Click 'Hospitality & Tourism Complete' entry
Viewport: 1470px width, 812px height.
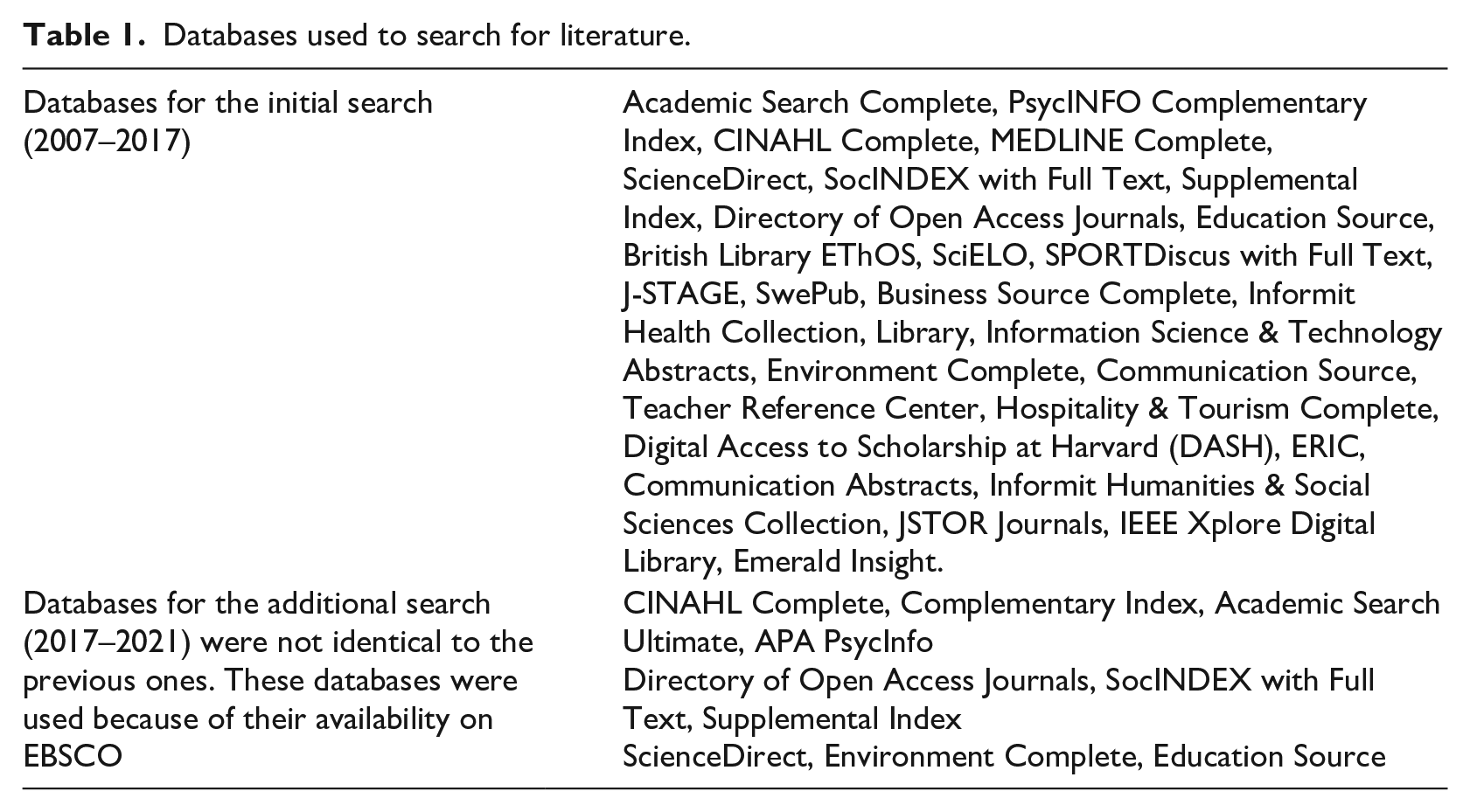[1215, 408]
